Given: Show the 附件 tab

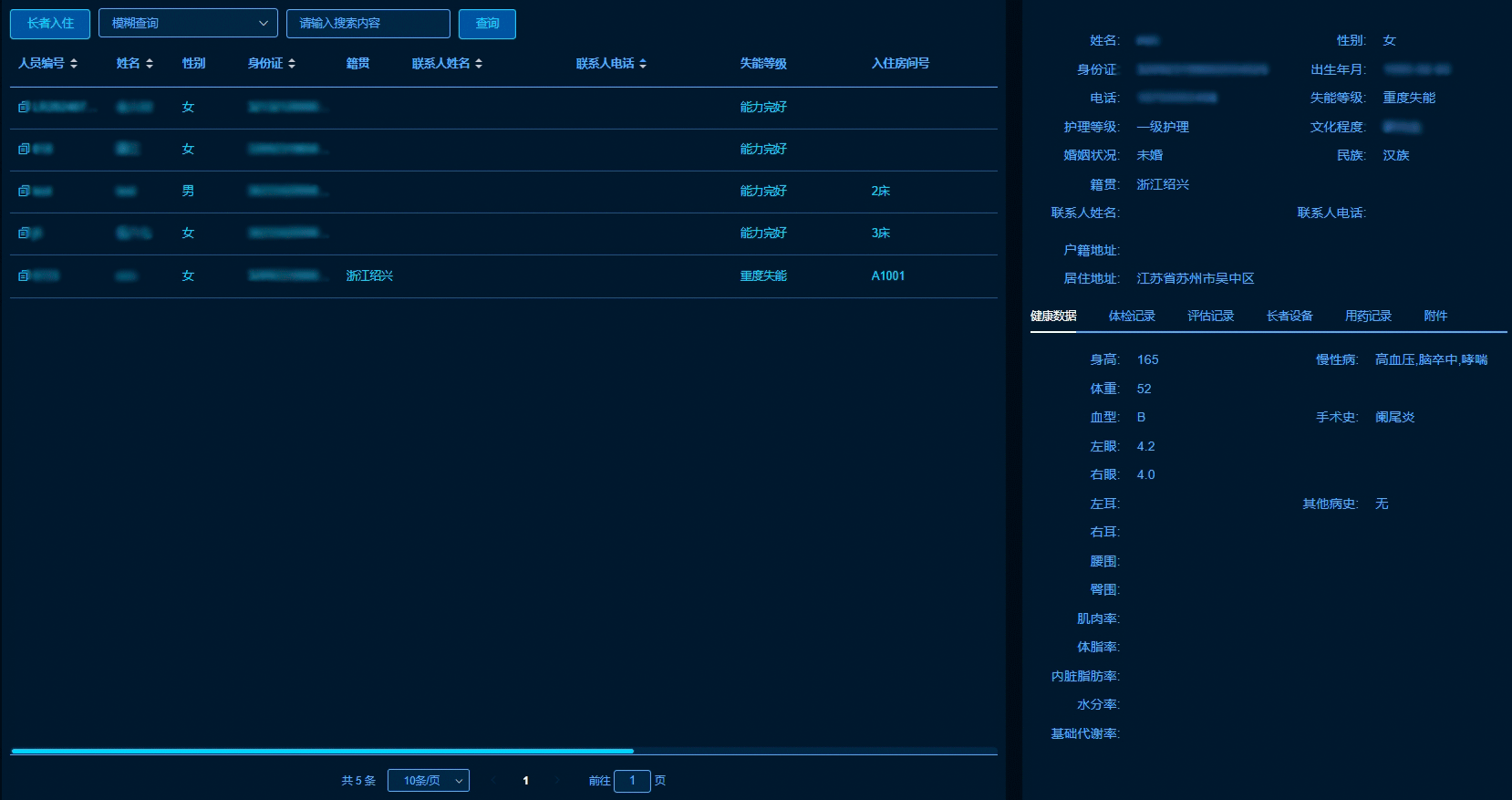Looking at the screenshot, I should 1435,316.
